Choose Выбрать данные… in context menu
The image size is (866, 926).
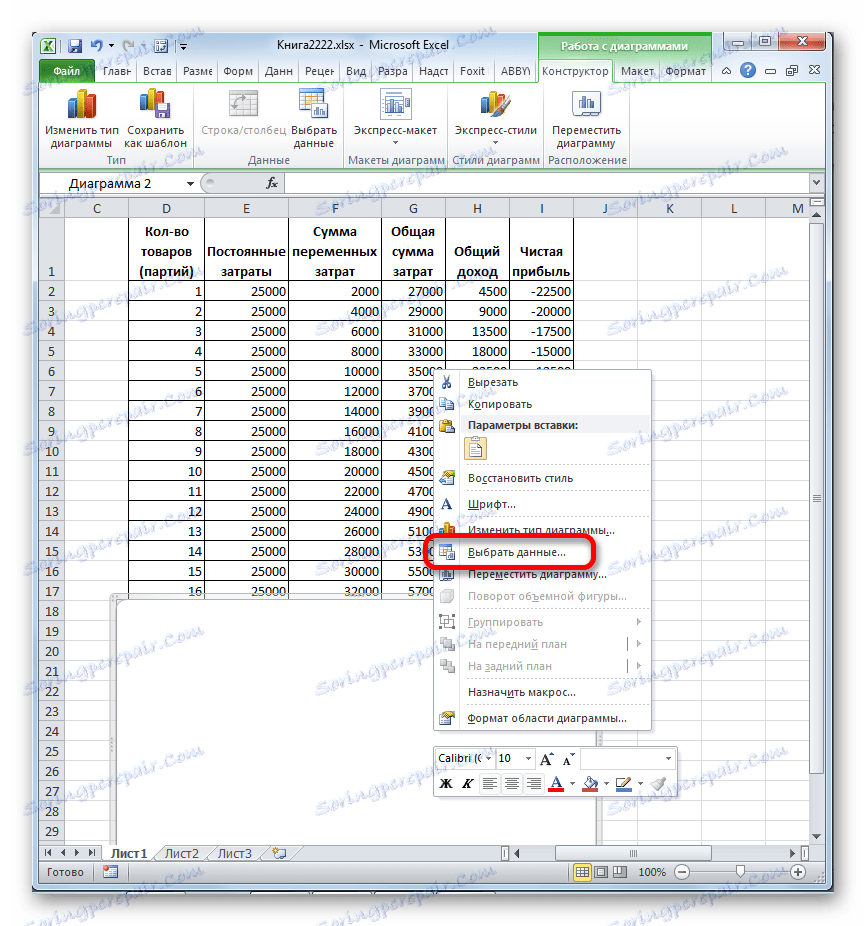(543, 552)
